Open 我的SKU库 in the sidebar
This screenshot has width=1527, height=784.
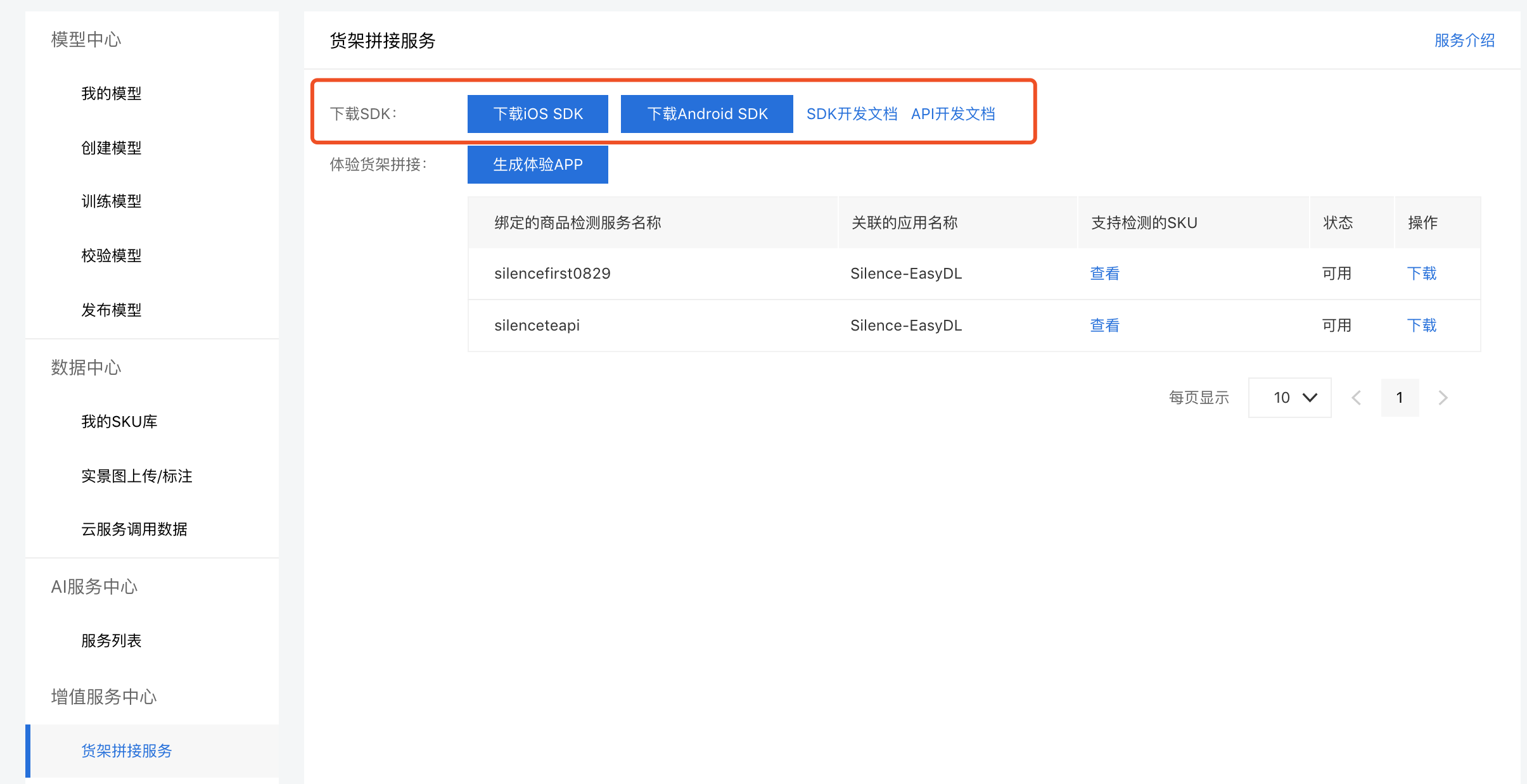point(119,422)
